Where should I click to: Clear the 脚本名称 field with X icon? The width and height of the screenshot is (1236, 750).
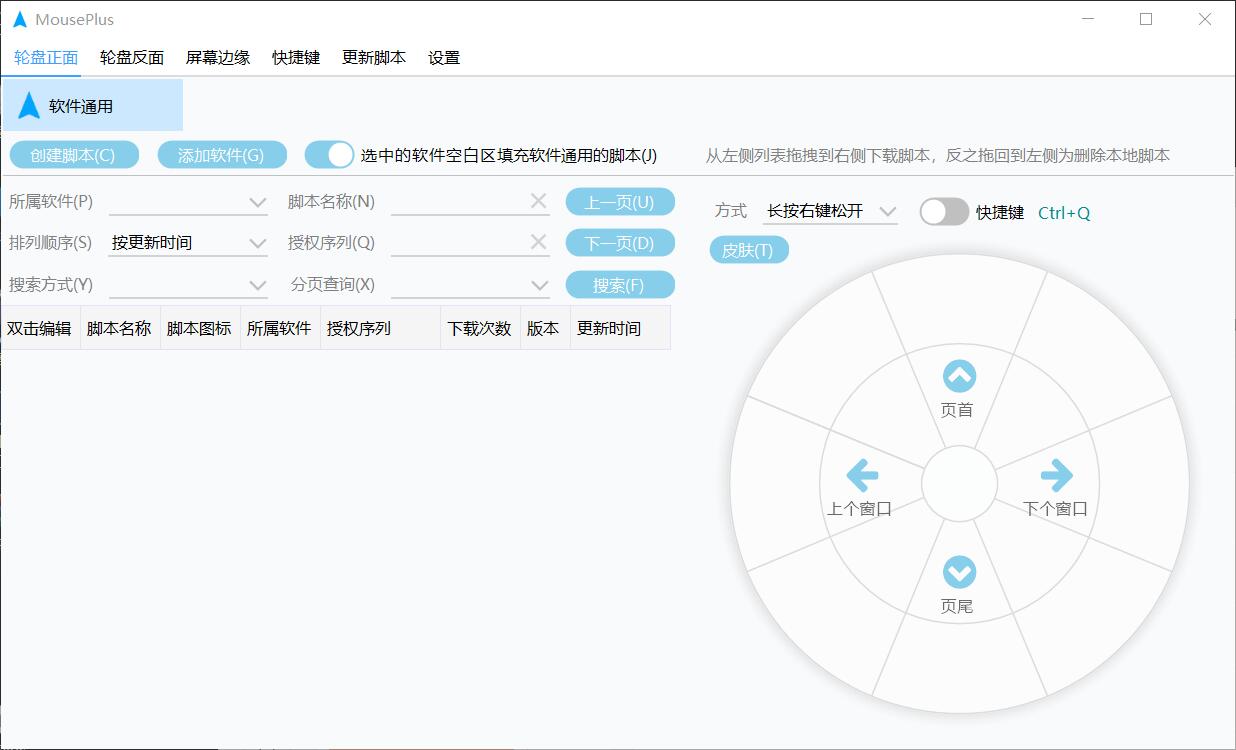(538, 201)
